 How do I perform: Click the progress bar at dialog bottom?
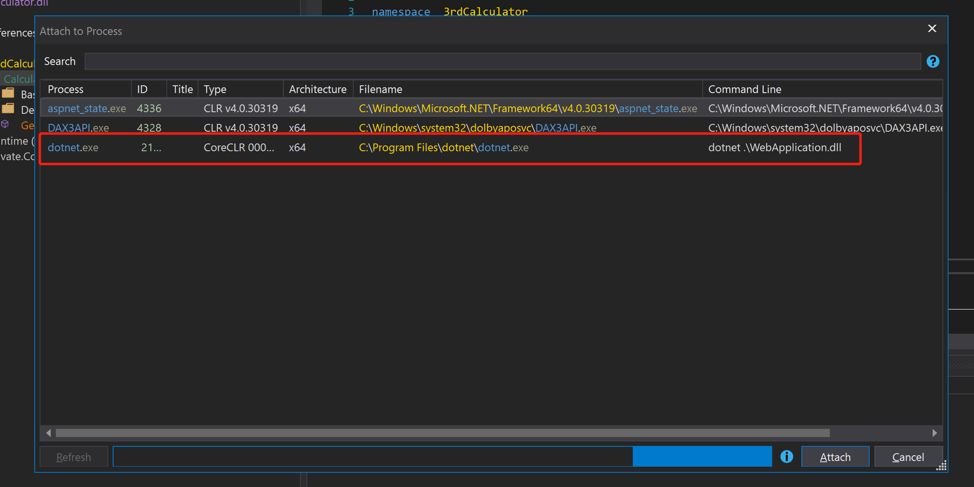click(x=442, y=457)
